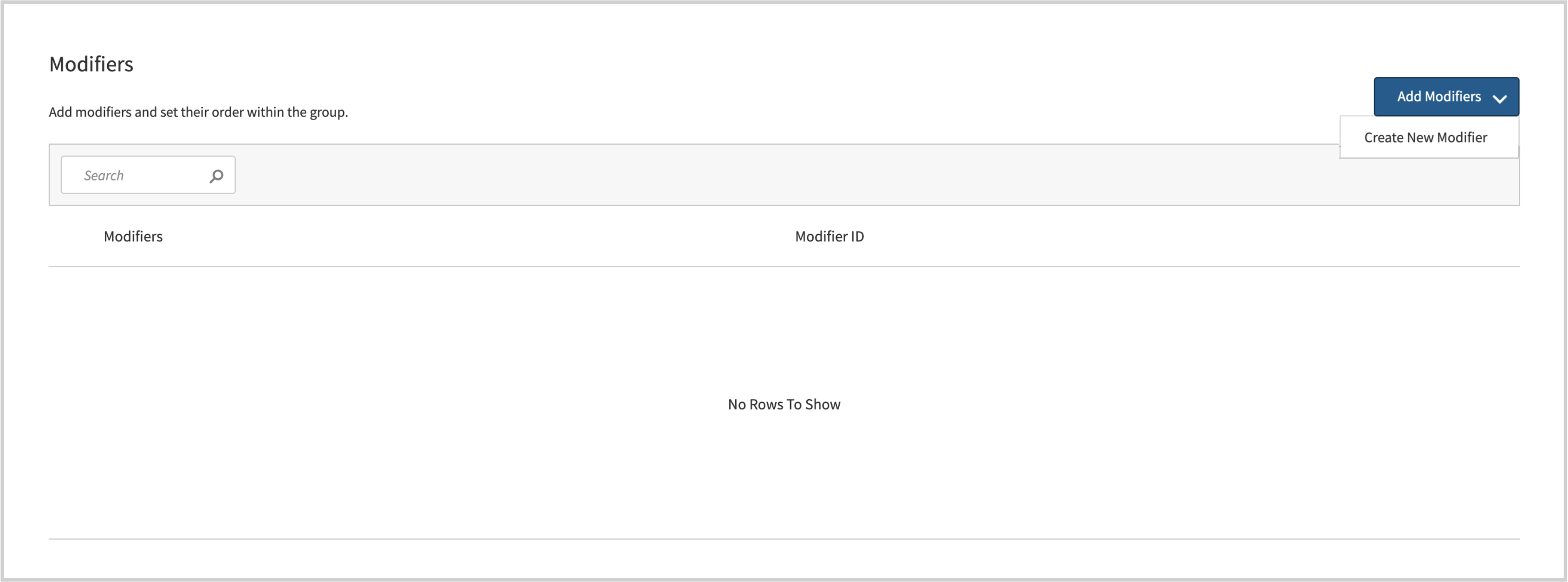
Task: Click the No Rows To Show message
Action: point(784,404)
